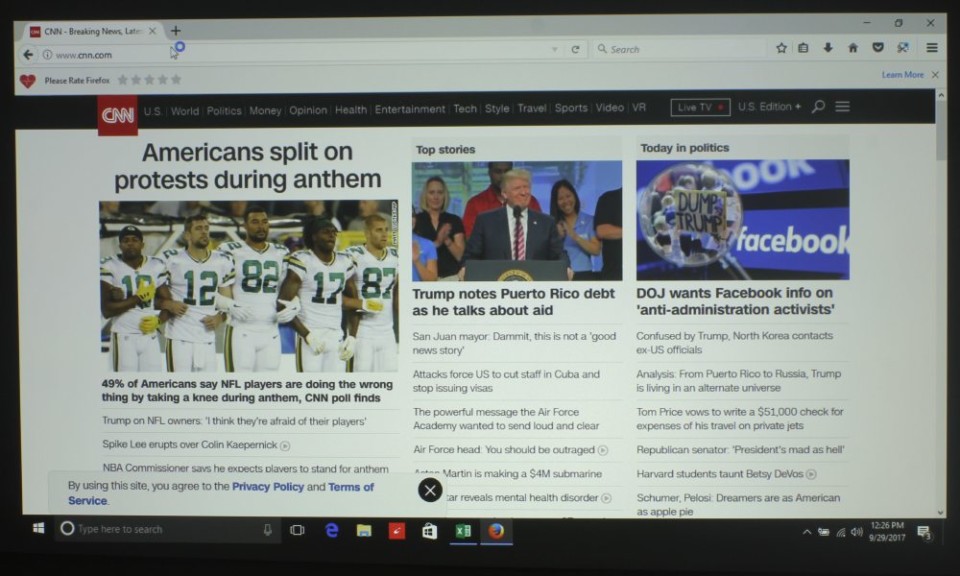Open the Money section
The height and width of the screenshot is (576, 960).
[265, 111]
